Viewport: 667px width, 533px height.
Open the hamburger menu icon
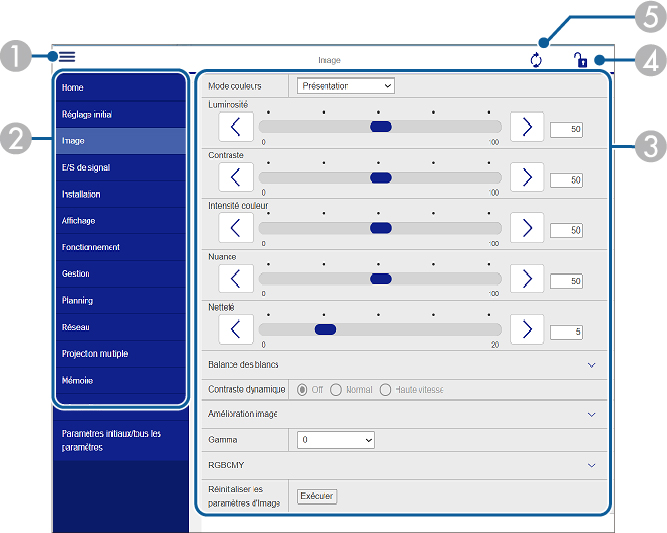coord(67,57)
